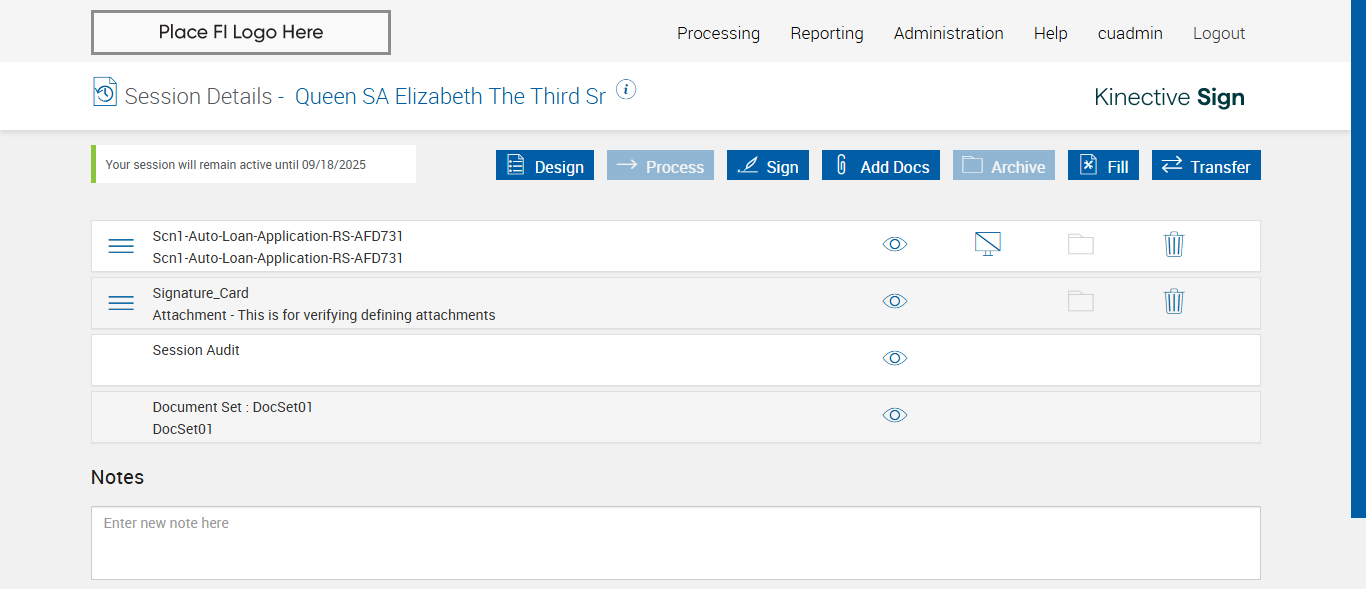Click the folder icon on Signature_Card row

point(1081,301)
